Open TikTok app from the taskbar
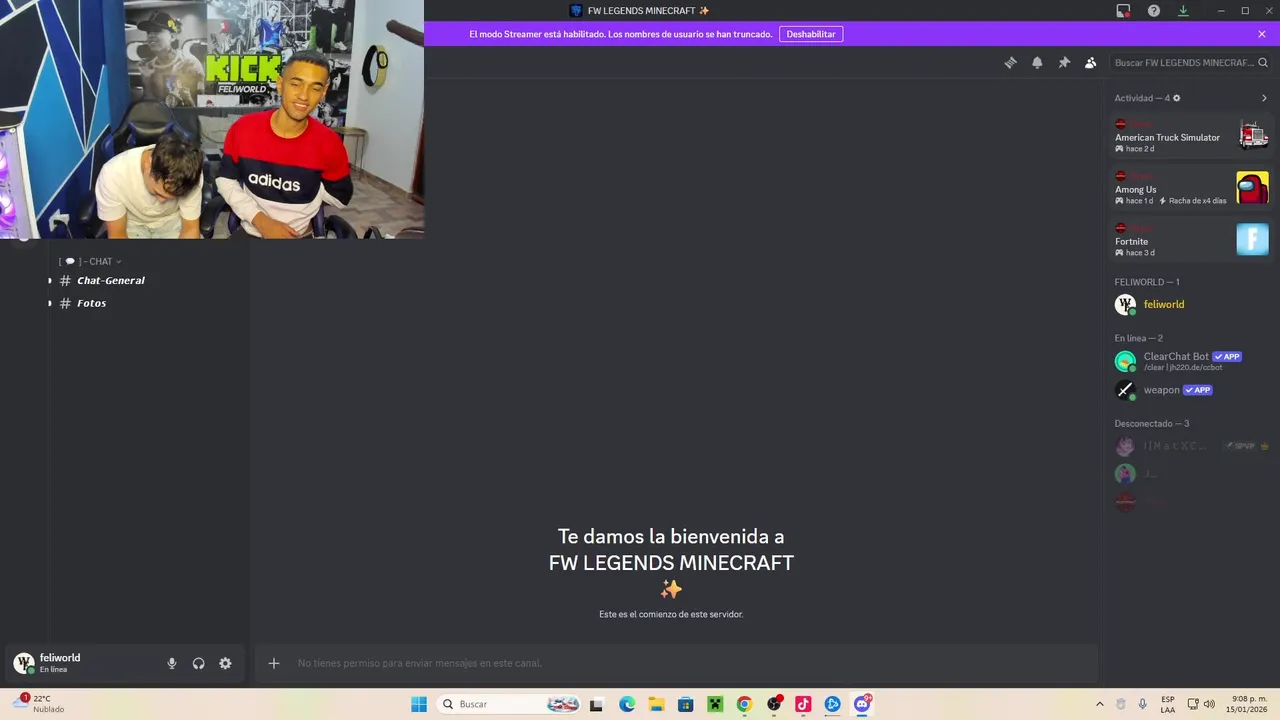Viewport: 1280px width, 720px height. (x=803, y=704)
